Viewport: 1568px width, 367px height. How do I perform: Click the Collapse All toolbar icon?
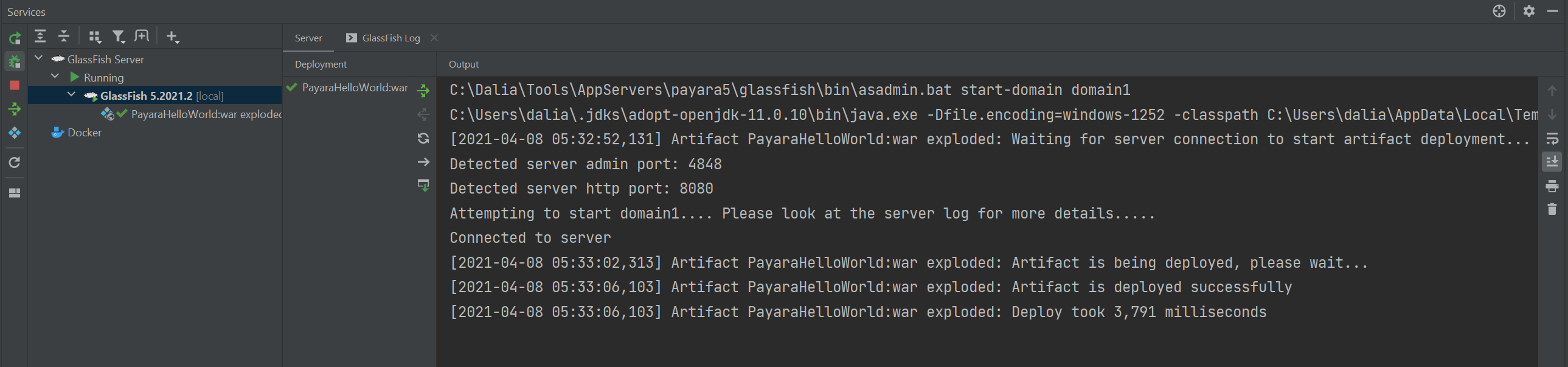coord(64,37)
